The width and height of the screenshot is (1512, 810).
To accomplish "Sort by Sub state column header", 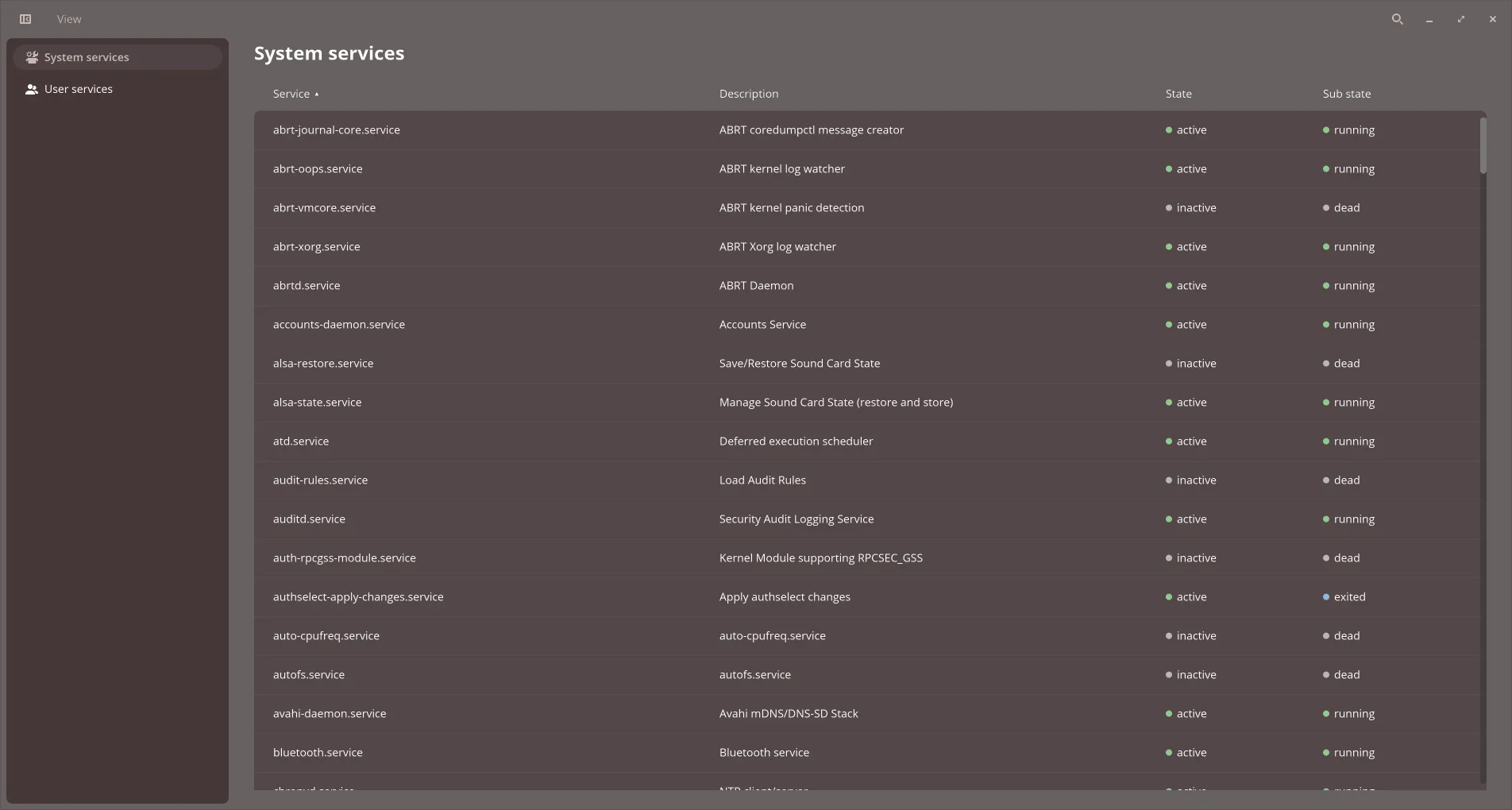I will tap(1347, 94).
